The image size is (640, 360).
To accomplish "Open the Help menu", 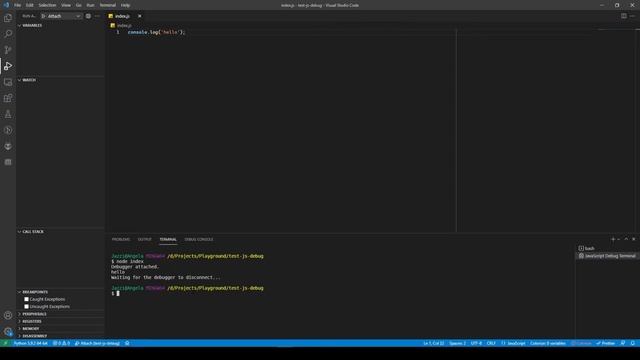I will point(125,5).
